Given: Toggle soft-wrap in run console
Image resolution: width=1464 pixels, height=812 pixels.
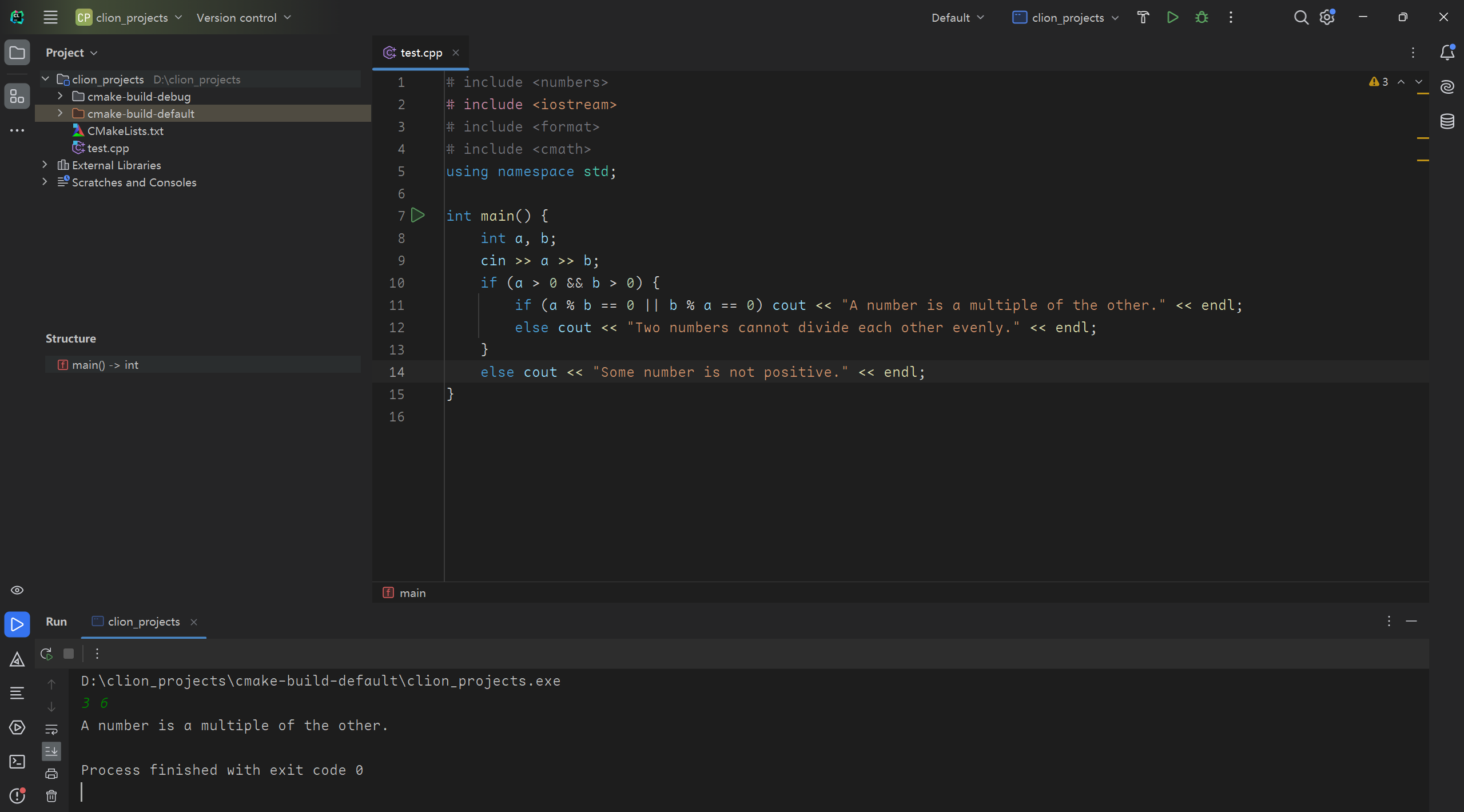Looking at the screenshot, I should [51, 729].
